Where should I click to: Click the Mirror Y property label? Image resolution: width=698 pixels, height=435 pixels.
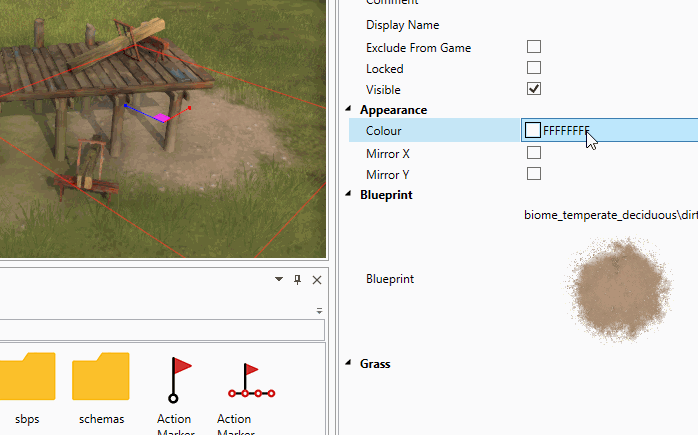click(388, 175)
